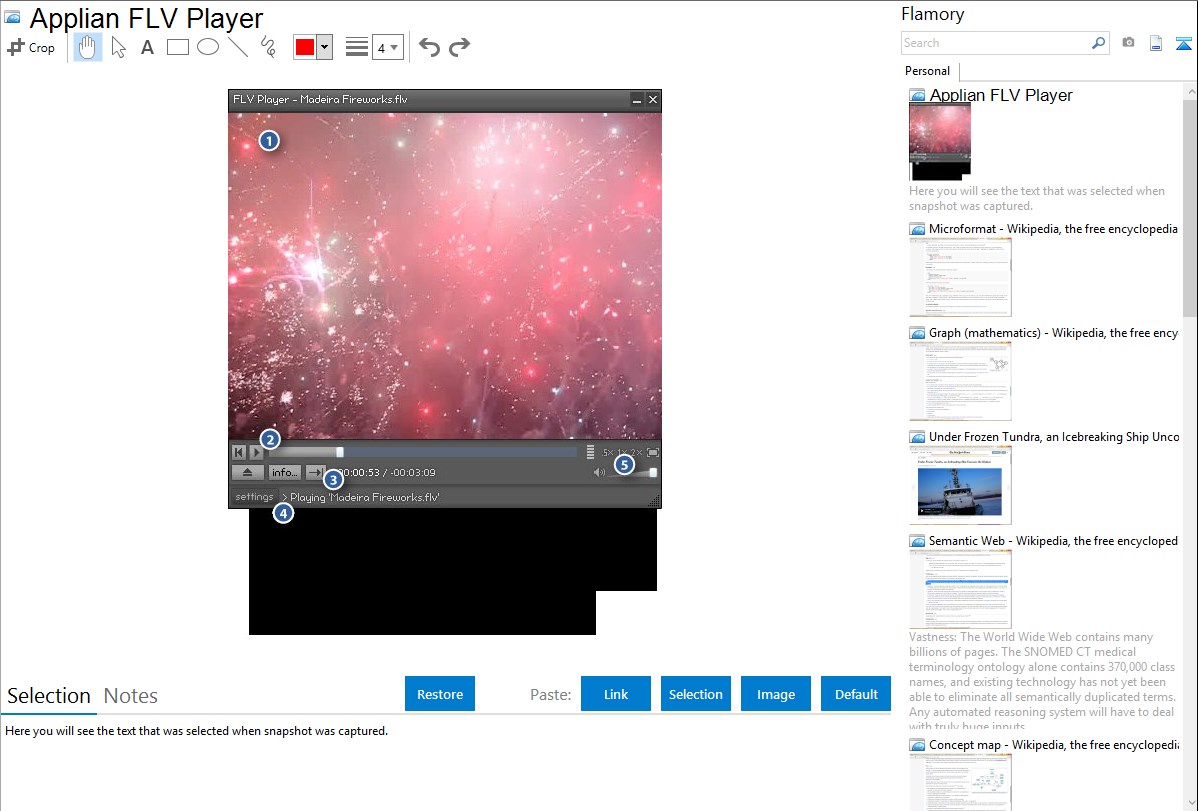Open the Semantic Web snapshot thumbnail
This screenshot has width=1198, height=811.
tap(960, 589)
